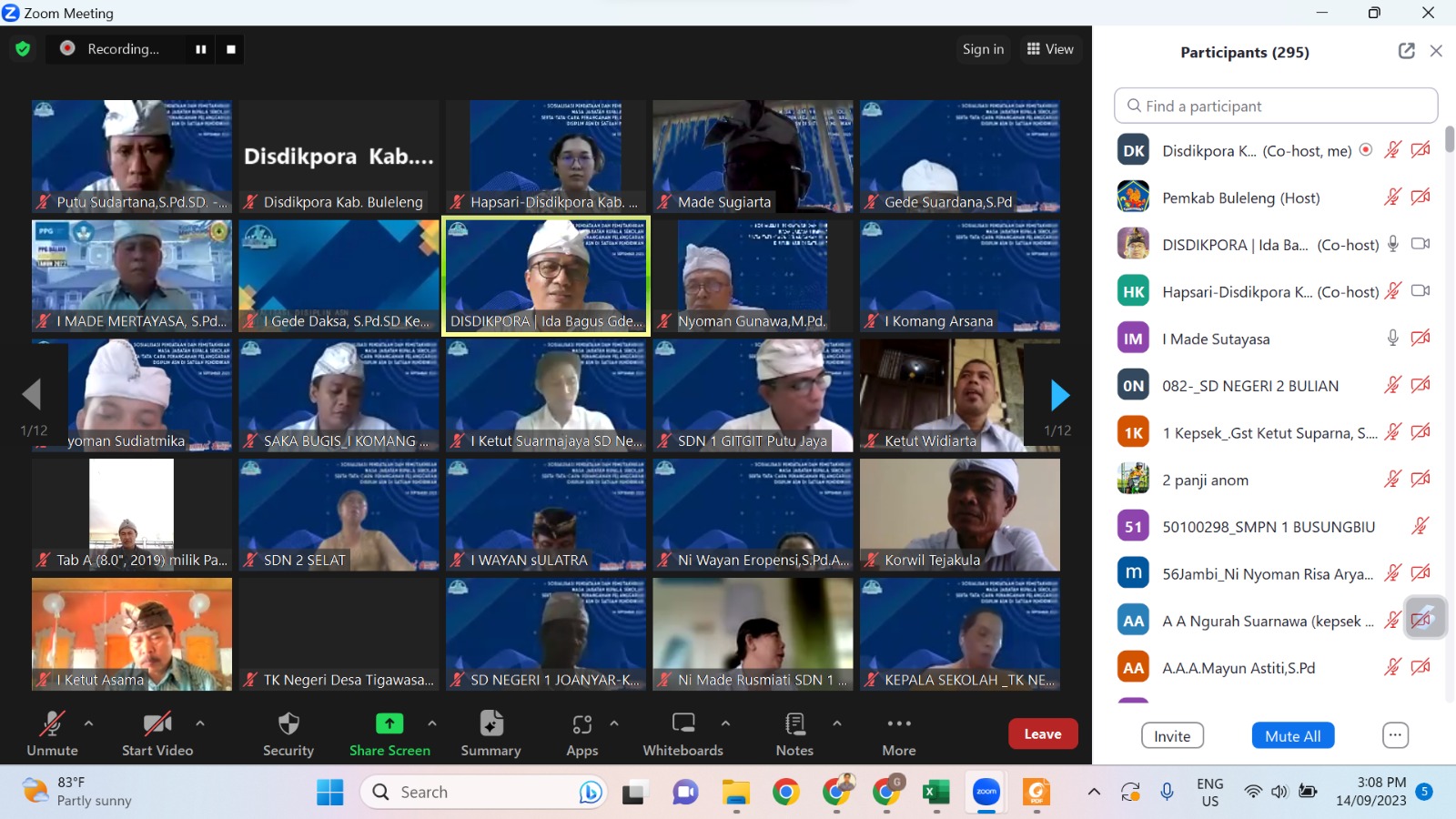Toggle microphone for Disdikpora K... (Co-host, me)

pyautogui.click(x=1392, y=150)
